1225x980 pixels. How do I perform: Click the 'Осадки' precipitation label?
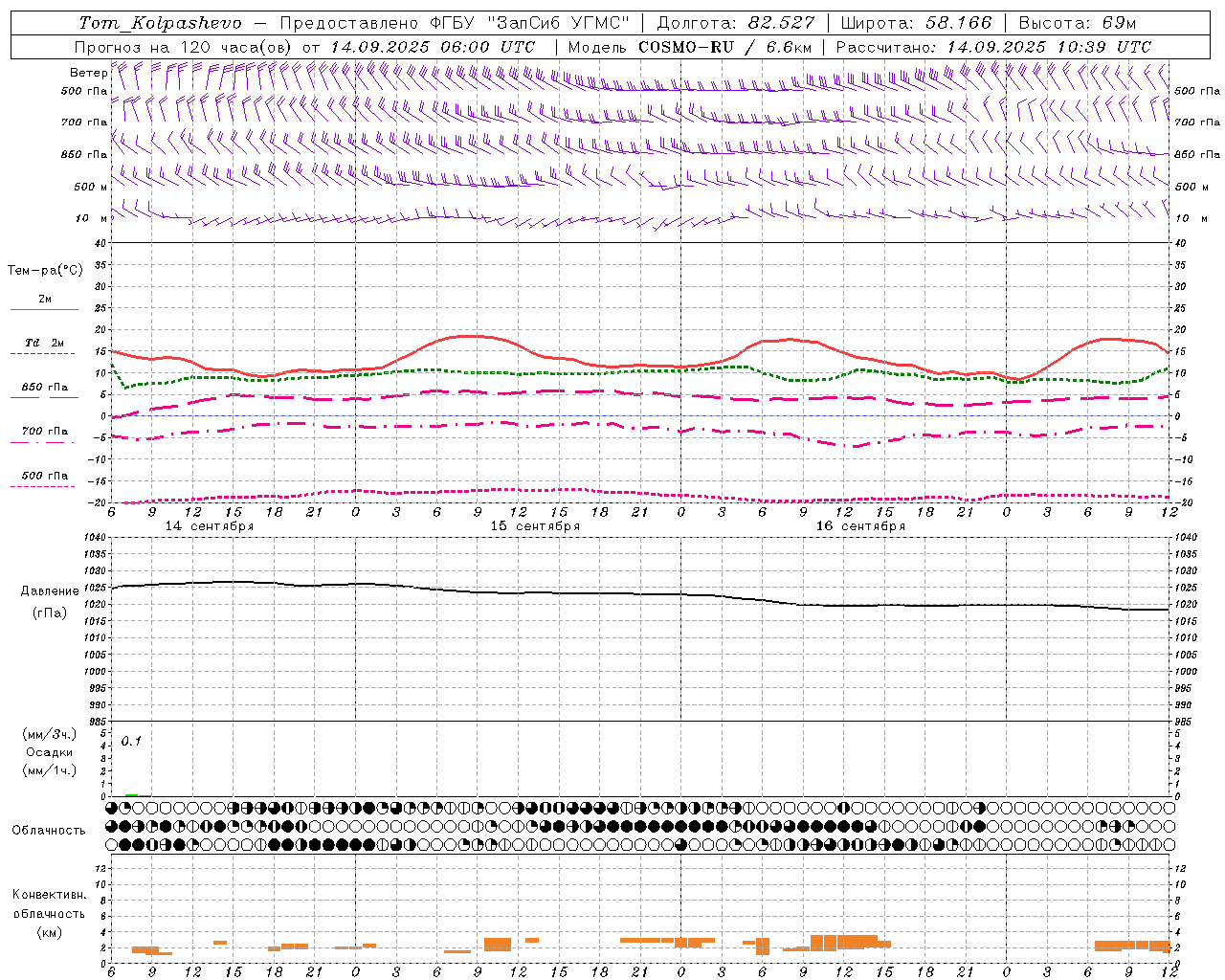point(50,752)
